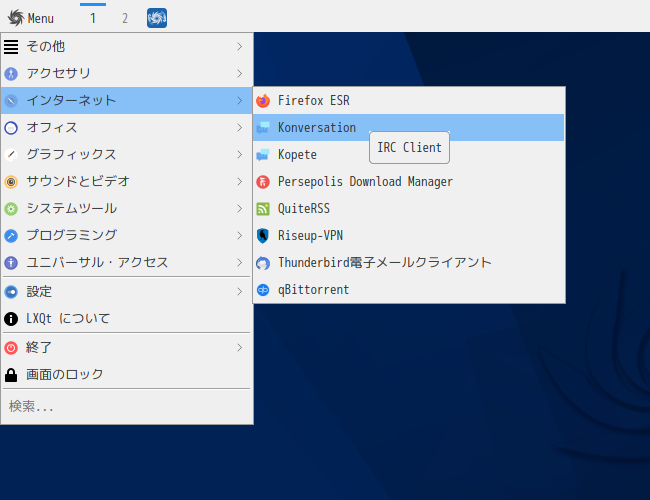Launch qBittorrent from the submenu

pos(409,290)
